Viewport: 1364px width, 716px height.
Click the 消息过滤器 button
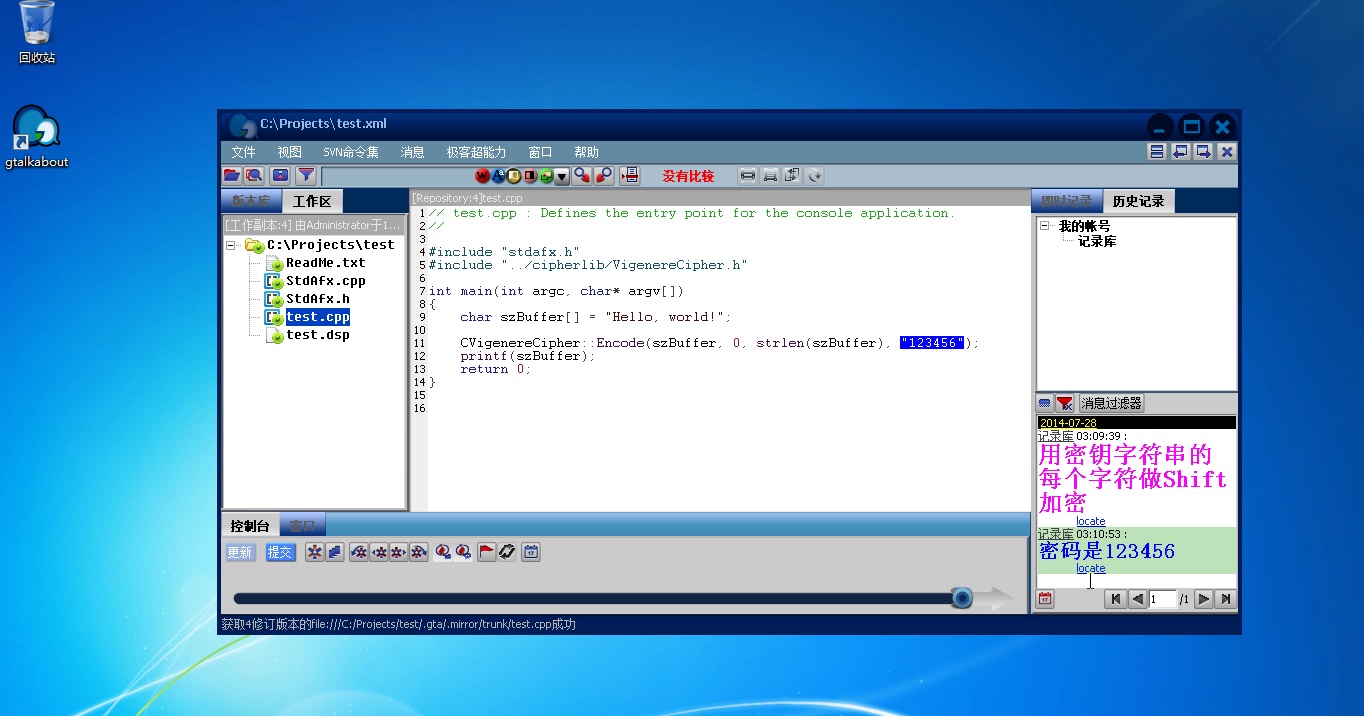(1111, 403)
